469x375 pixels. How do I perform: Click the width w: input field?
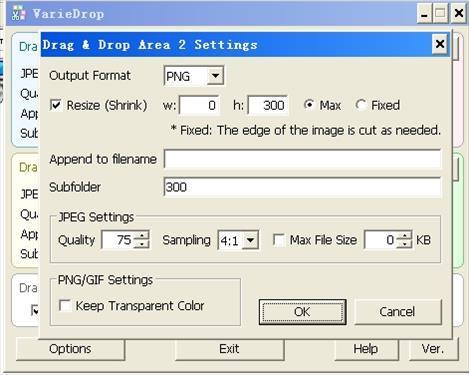pos(199,105)
